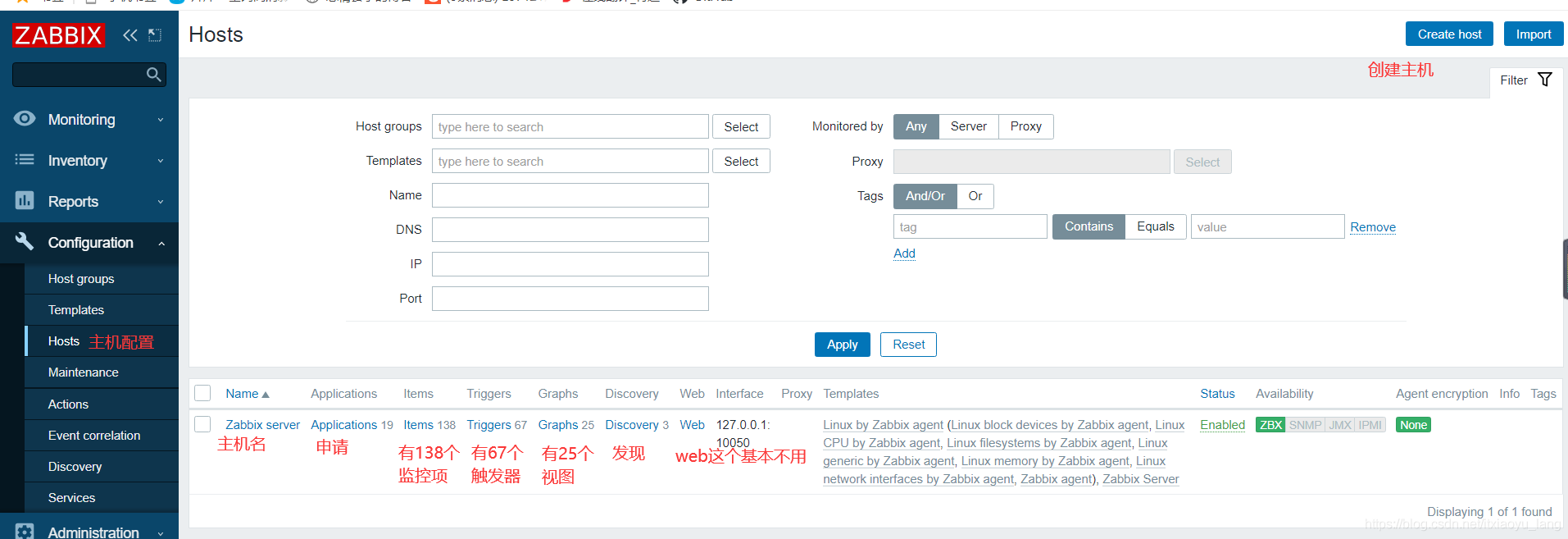This screenshot has height=539, width=1568.
Task: Click the IPMI availability badge
Action: pyautogui.click(x=1370, y=425)
